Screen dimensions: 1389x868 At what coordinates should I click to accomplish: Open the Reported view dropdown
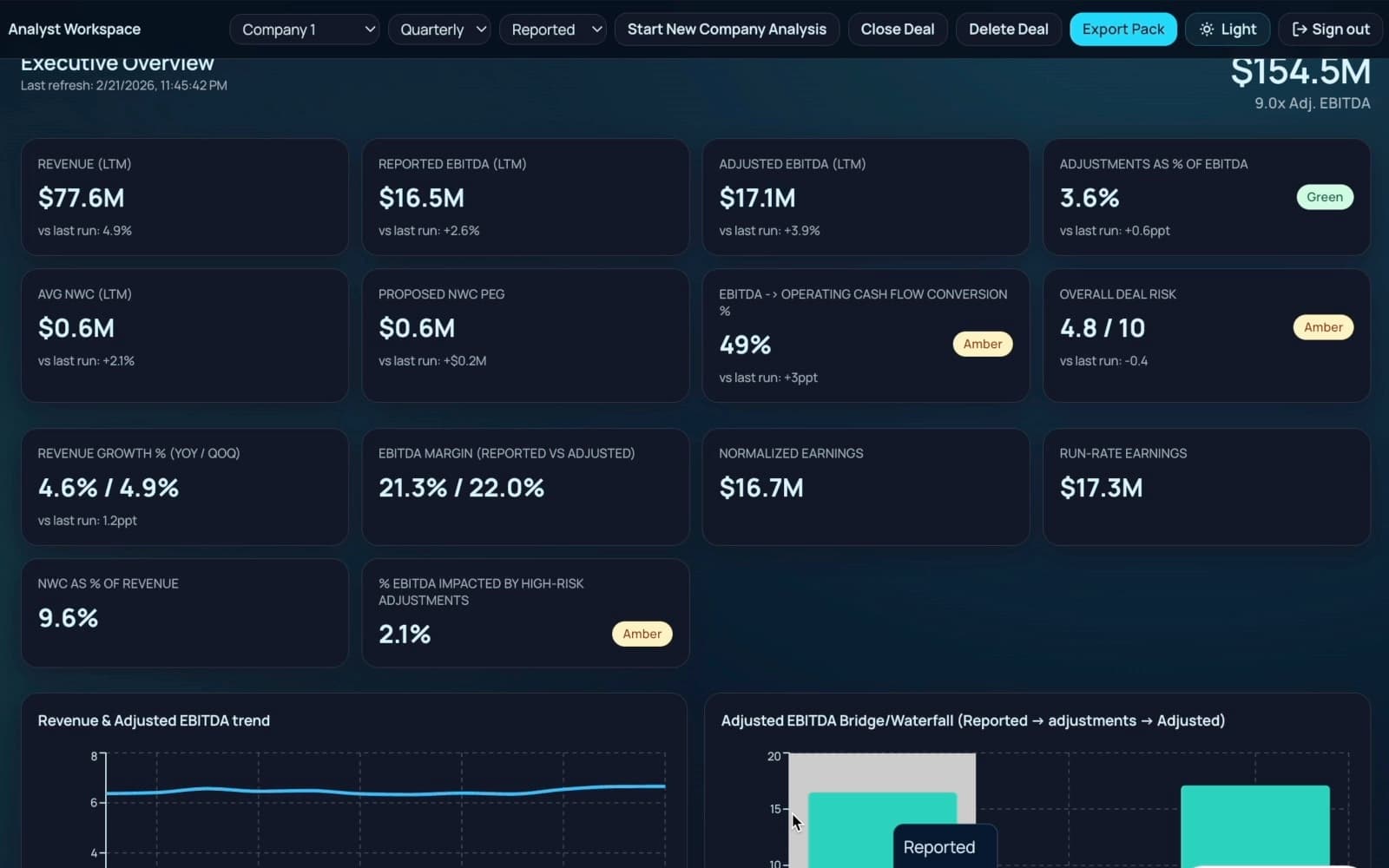point(553,30)
